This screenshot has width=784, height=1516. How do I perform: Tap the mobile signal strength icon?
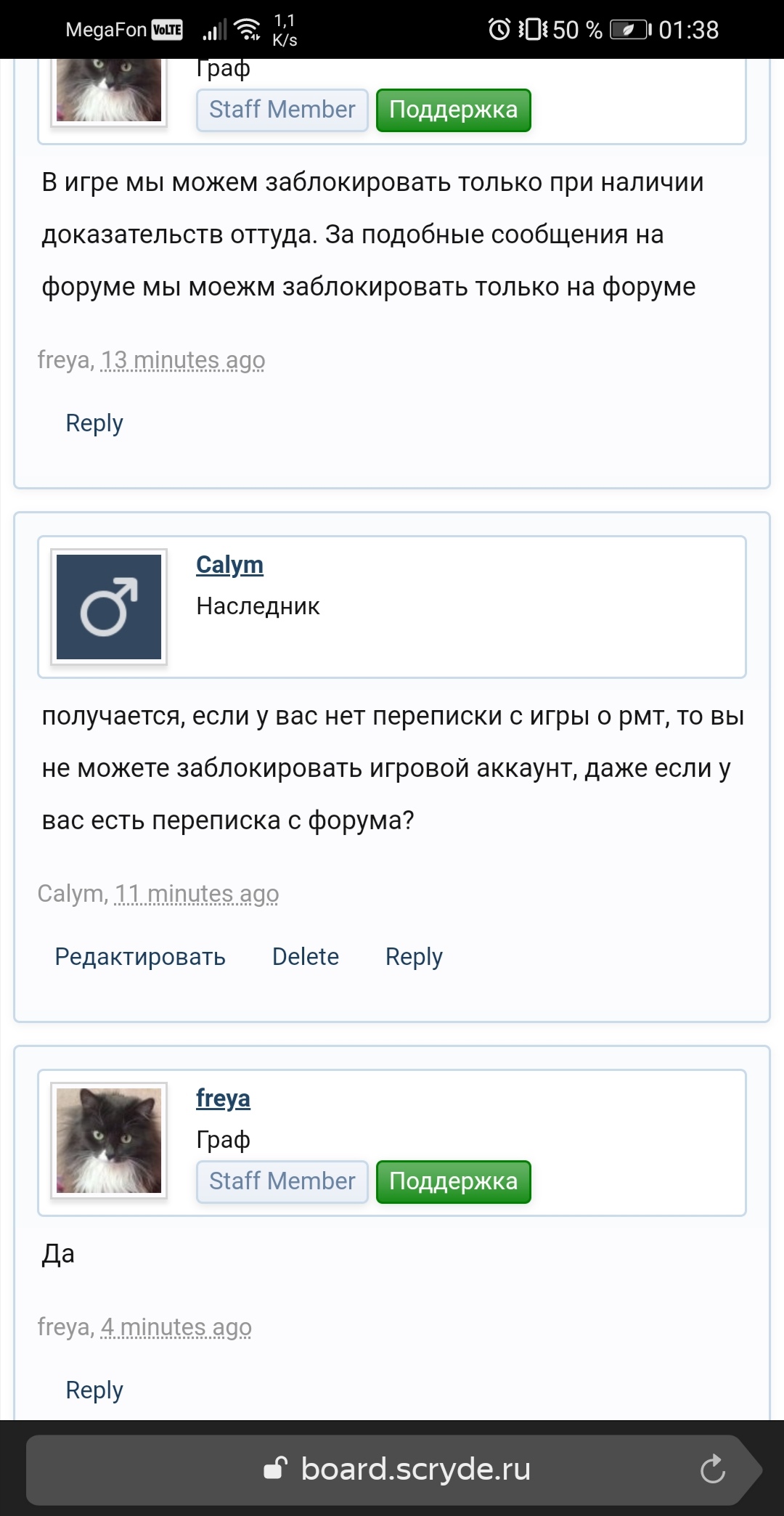214,29
